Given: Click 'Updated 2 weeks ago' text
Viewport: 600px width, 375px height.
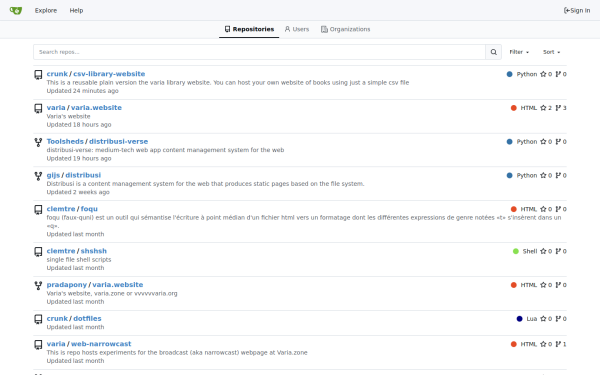Looking at the screenshot, I should pos(78,192).
